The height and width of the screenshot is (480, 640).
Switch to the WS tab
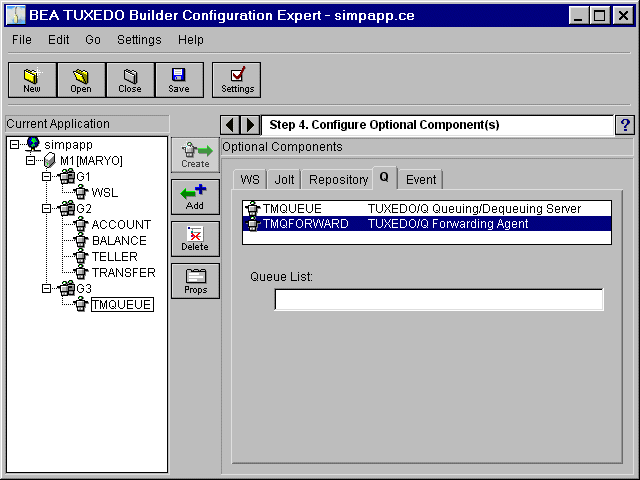click(x=250, y=180)
